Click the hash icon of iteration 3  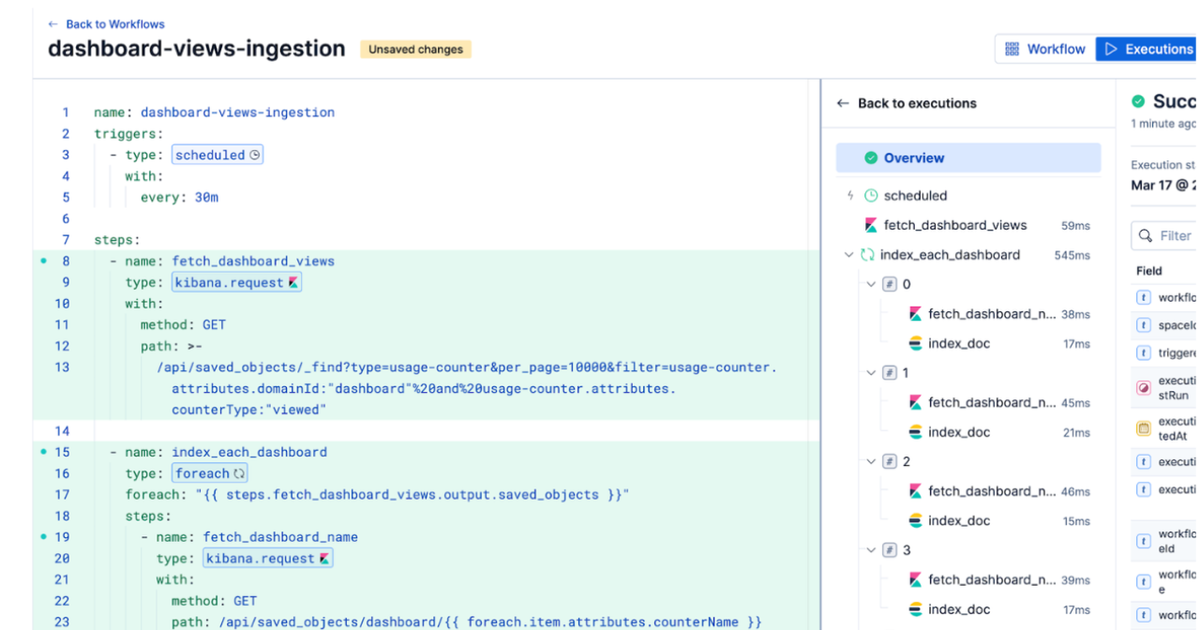pos(889,550)
